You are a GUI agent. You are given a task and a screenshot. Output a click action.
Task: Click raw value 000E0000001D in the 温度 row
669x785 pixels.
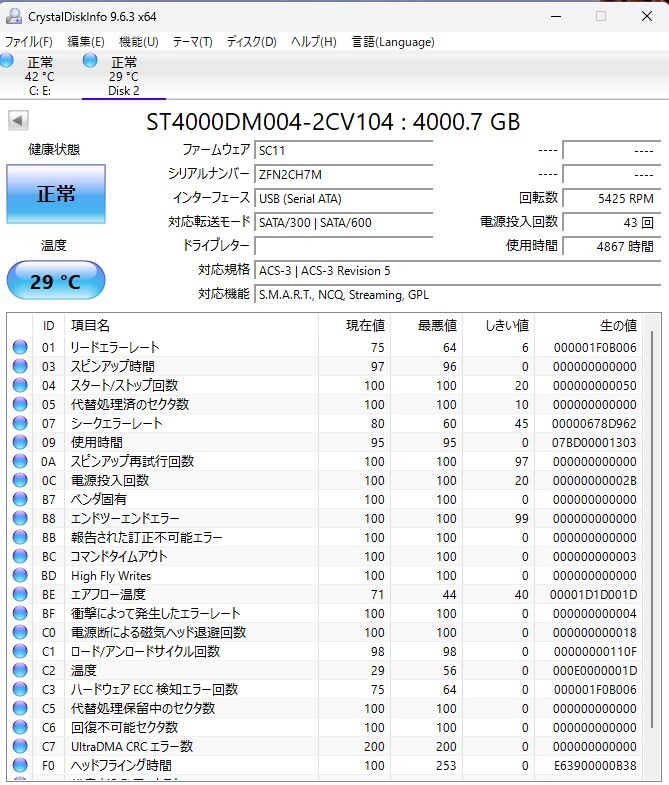[x=595, y=670]
